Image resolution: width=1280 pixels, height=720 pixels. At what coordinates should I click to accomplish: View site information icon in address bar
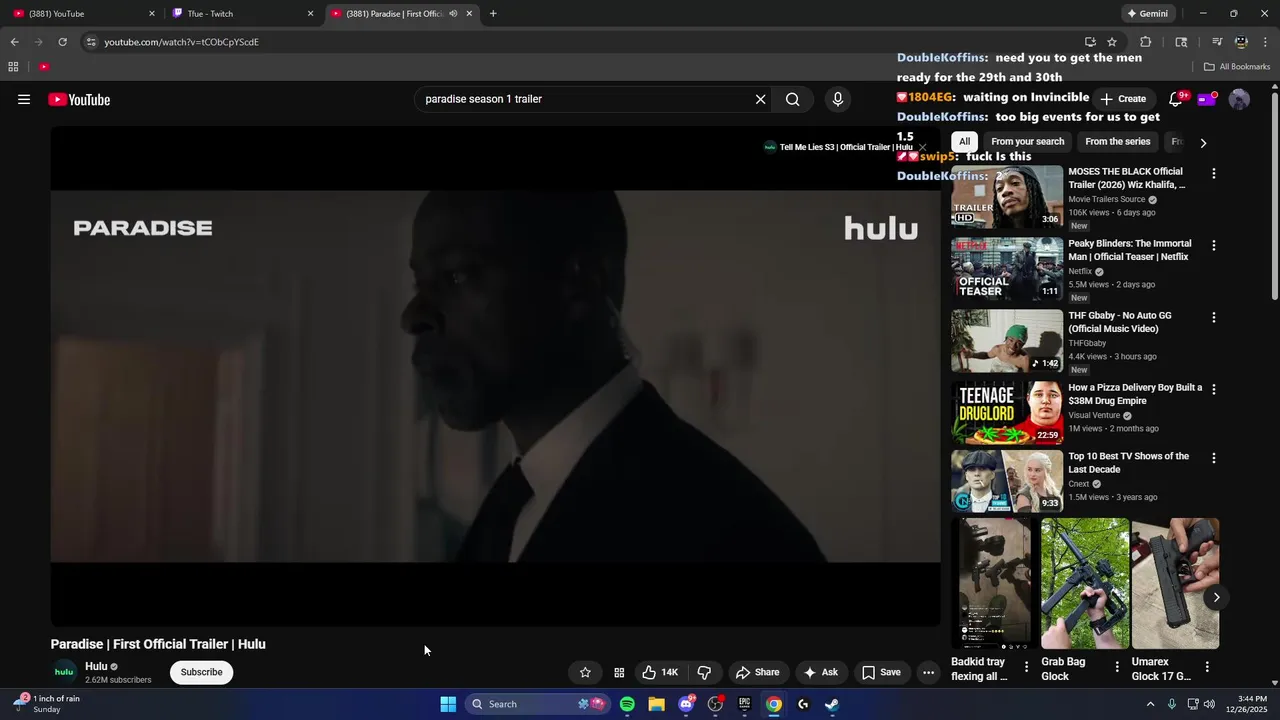coord(91,42)
